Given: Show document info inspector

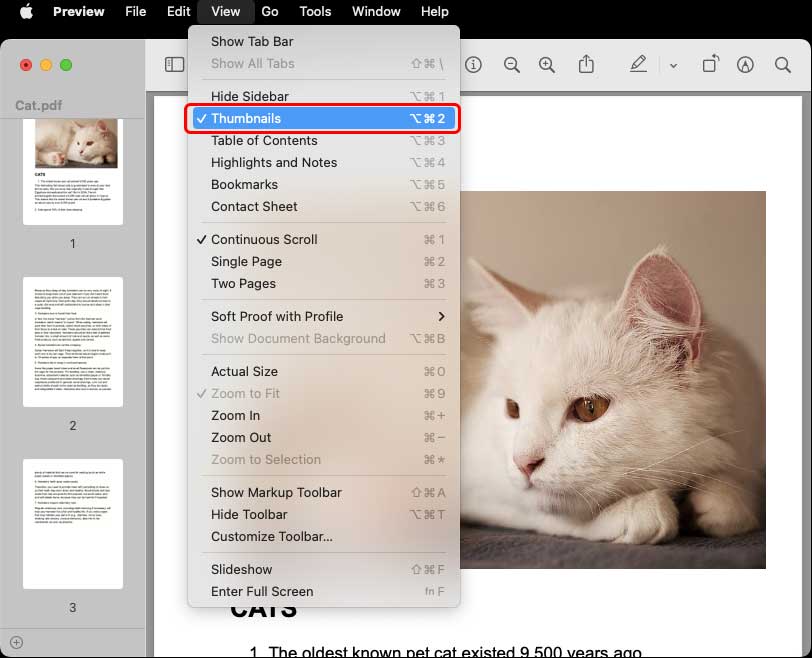Looking at the screenshot, I should pos(473,65).
